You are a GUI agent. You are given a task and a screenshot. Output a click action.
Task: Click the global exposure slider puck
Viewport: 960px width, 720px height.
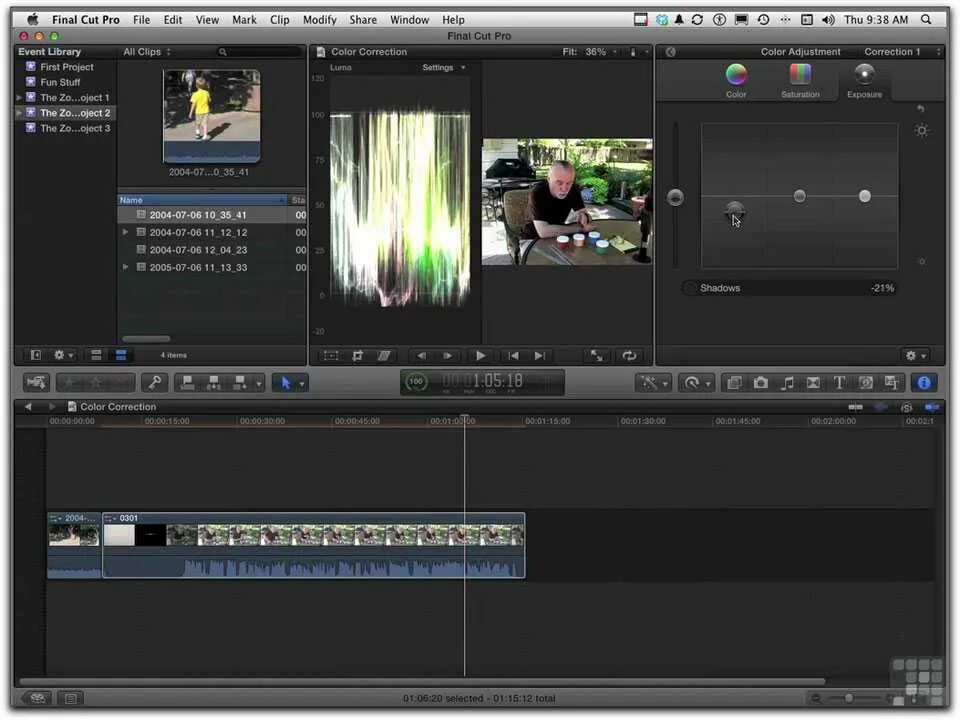(x=675, y=197)
